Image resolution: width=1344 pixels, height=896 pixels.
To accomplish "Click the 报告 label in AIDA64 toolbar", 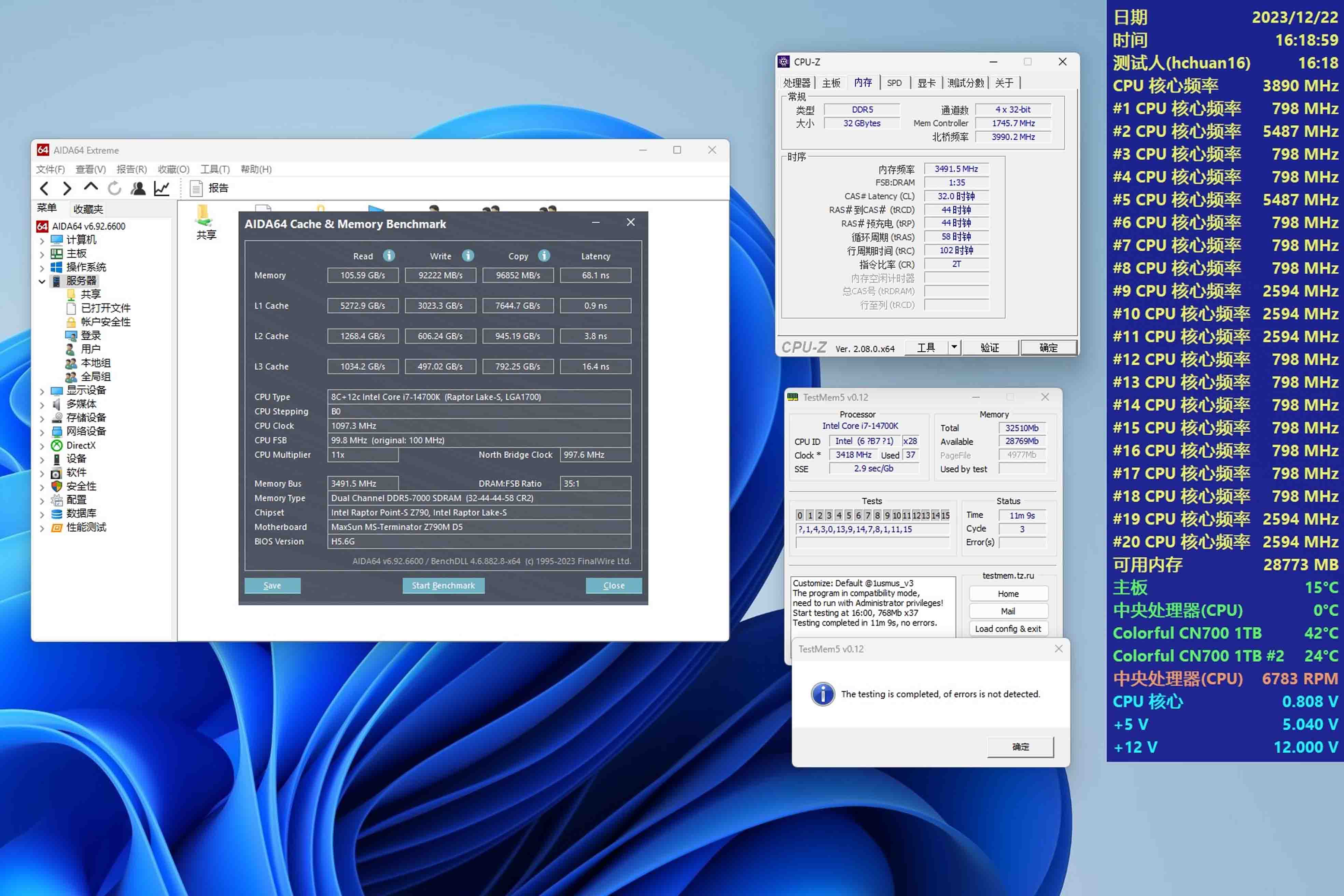I will pos(218,188).
